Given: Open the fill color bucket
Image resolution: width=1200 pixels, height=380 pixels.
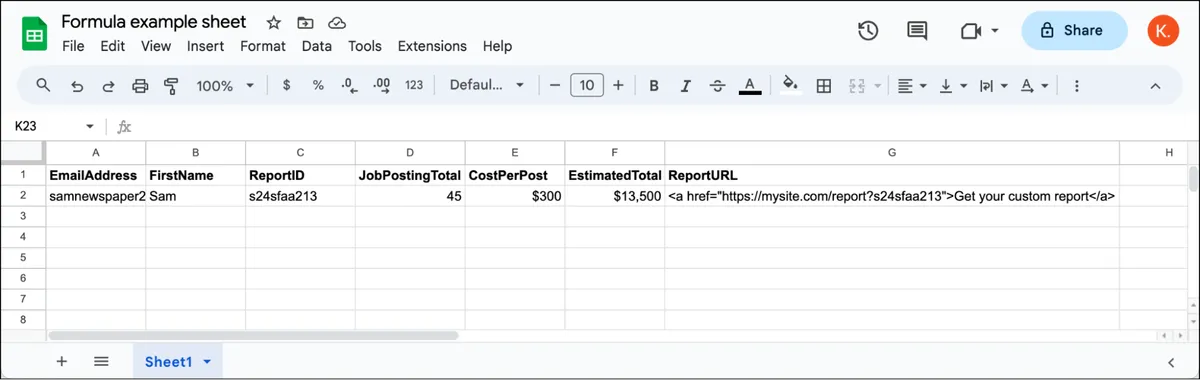Looking at the screenshot, I should tap(790, 86).
